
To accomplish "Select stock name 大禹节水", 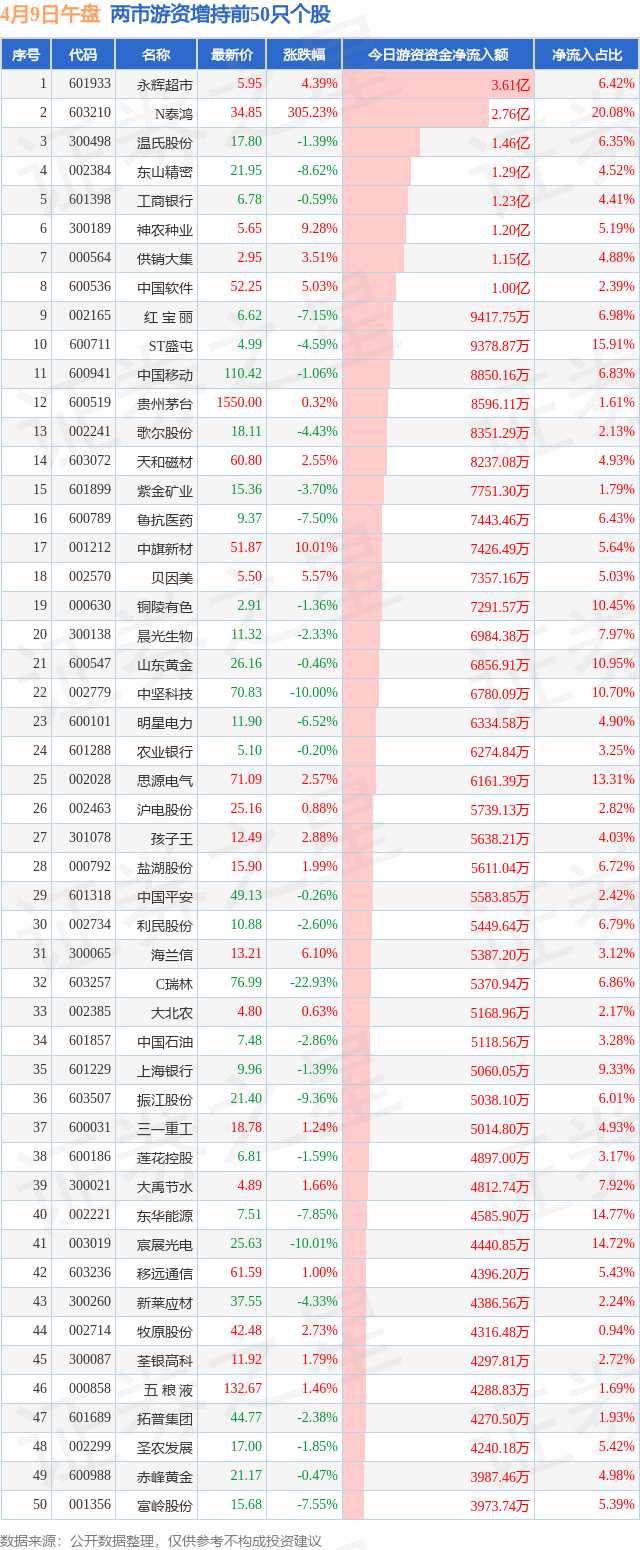I will (165, 1186).
